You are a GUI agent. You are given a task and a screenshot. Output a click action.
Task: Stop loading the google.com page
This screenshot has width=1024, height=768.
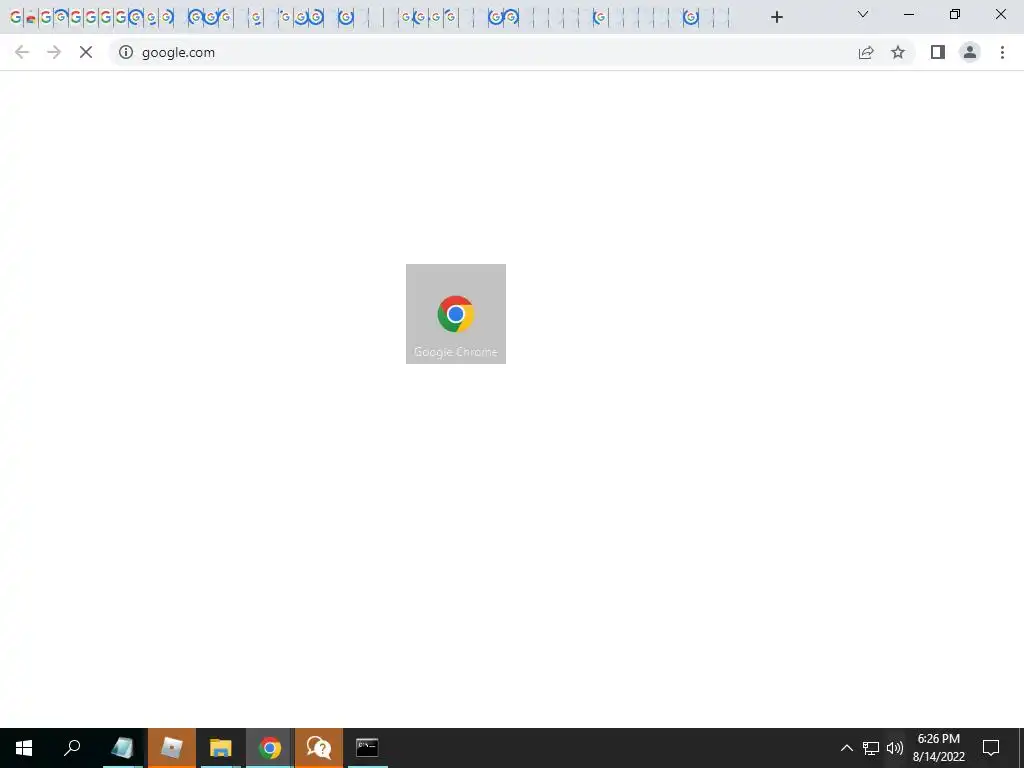[86, 52]
